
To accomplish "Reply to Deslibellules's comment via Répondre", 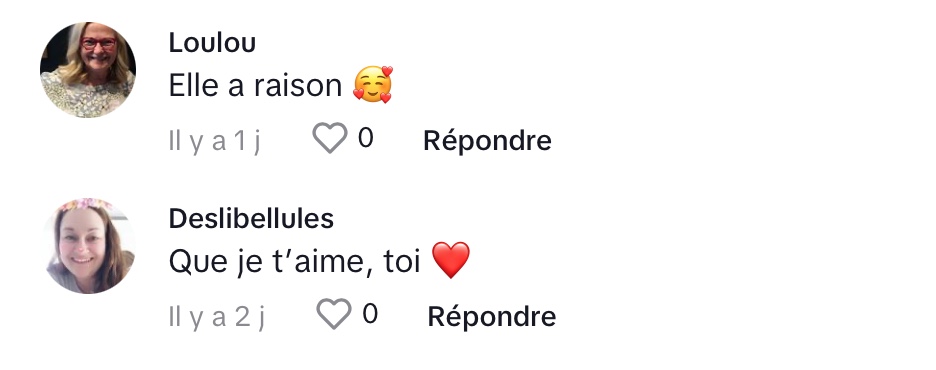I will pos(492,317).
